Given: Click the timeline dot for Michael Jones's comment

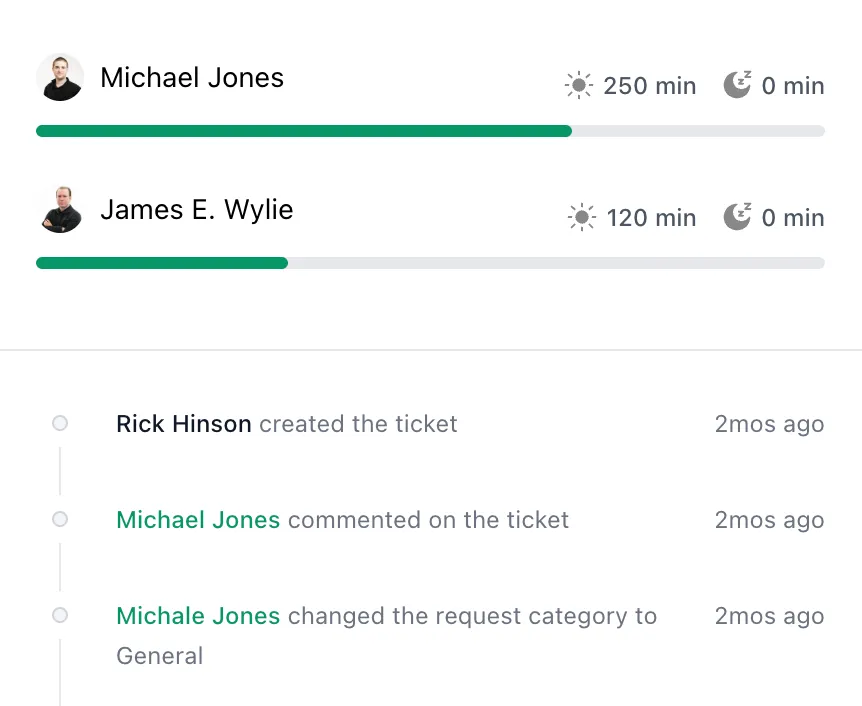Looking at the screenshot, I should 60,519.
